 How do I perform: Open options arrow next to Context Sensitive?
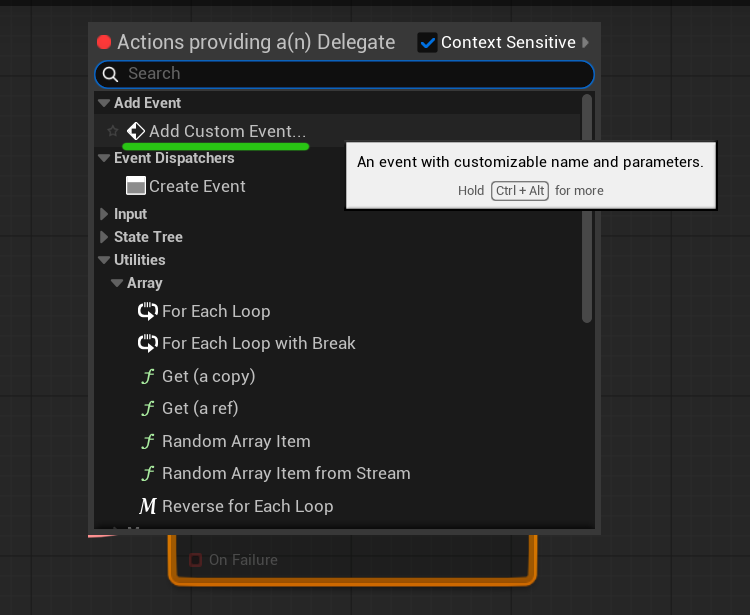coord(585,43)
